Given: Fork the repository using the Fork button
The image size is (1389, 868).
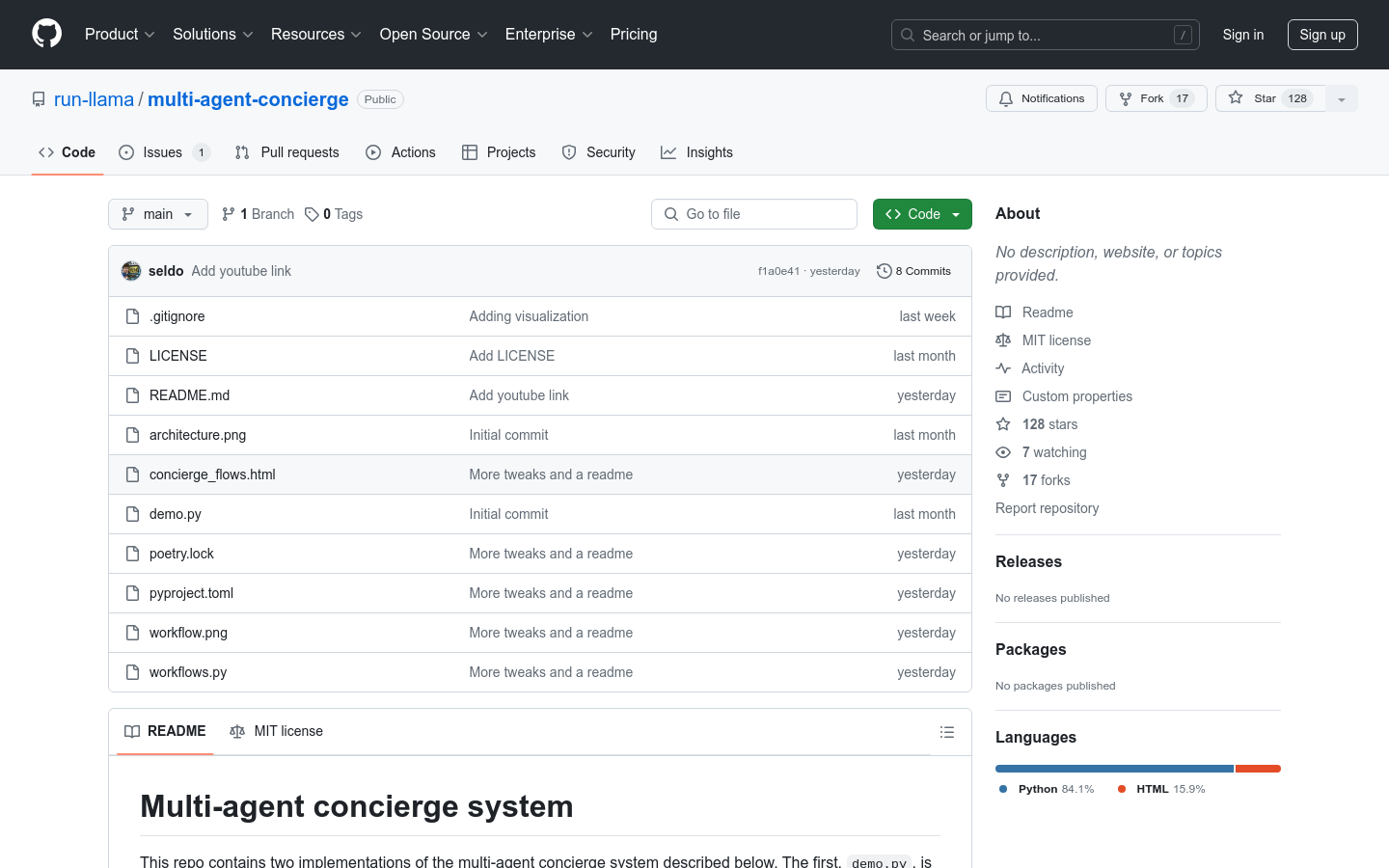Looking at the screenshot, I should (x=1156, y=98).
